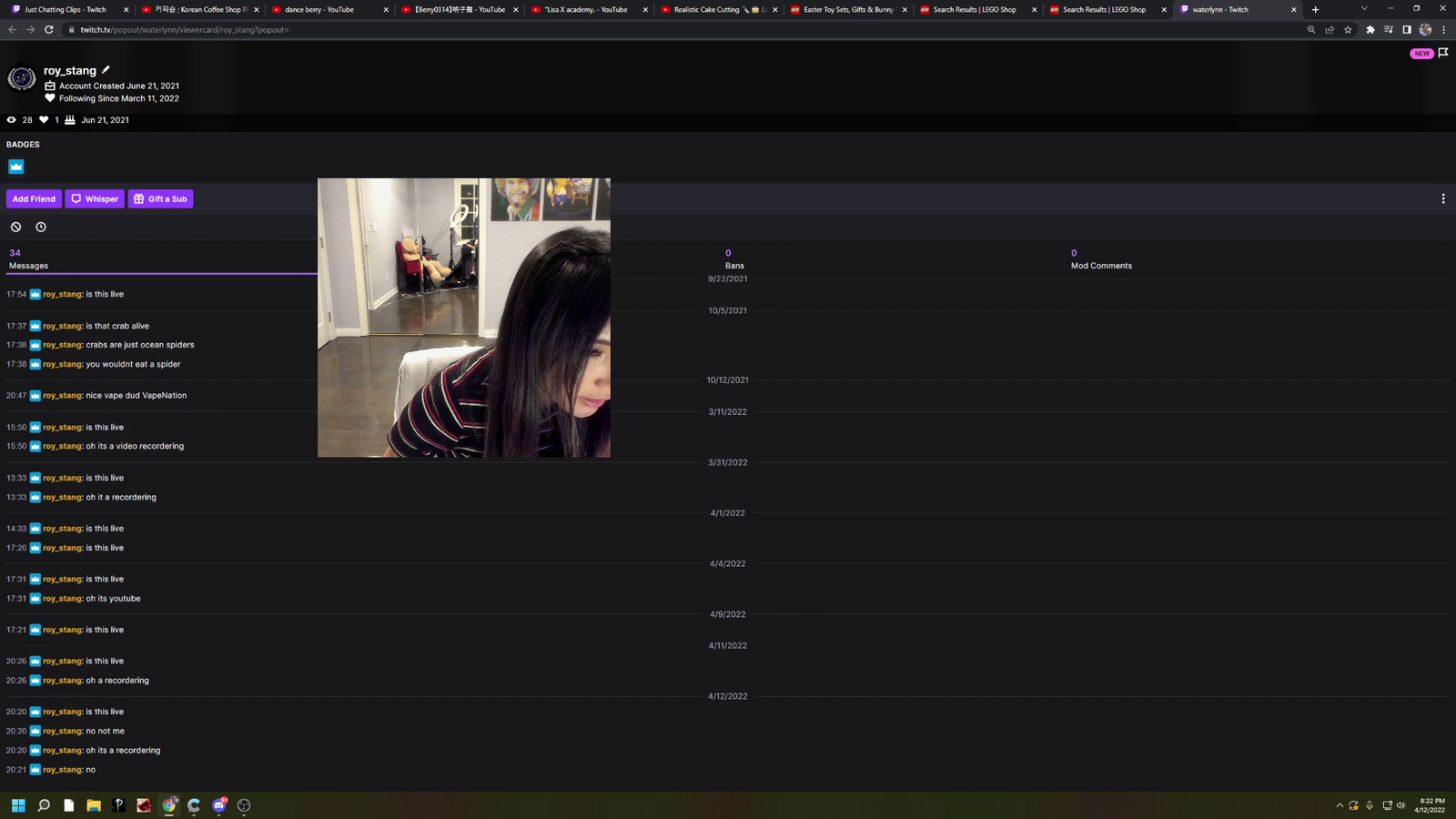This screenshot has width=1456, height=819.
Task: Click the microphone tray icon
Action: [1370, 805]
